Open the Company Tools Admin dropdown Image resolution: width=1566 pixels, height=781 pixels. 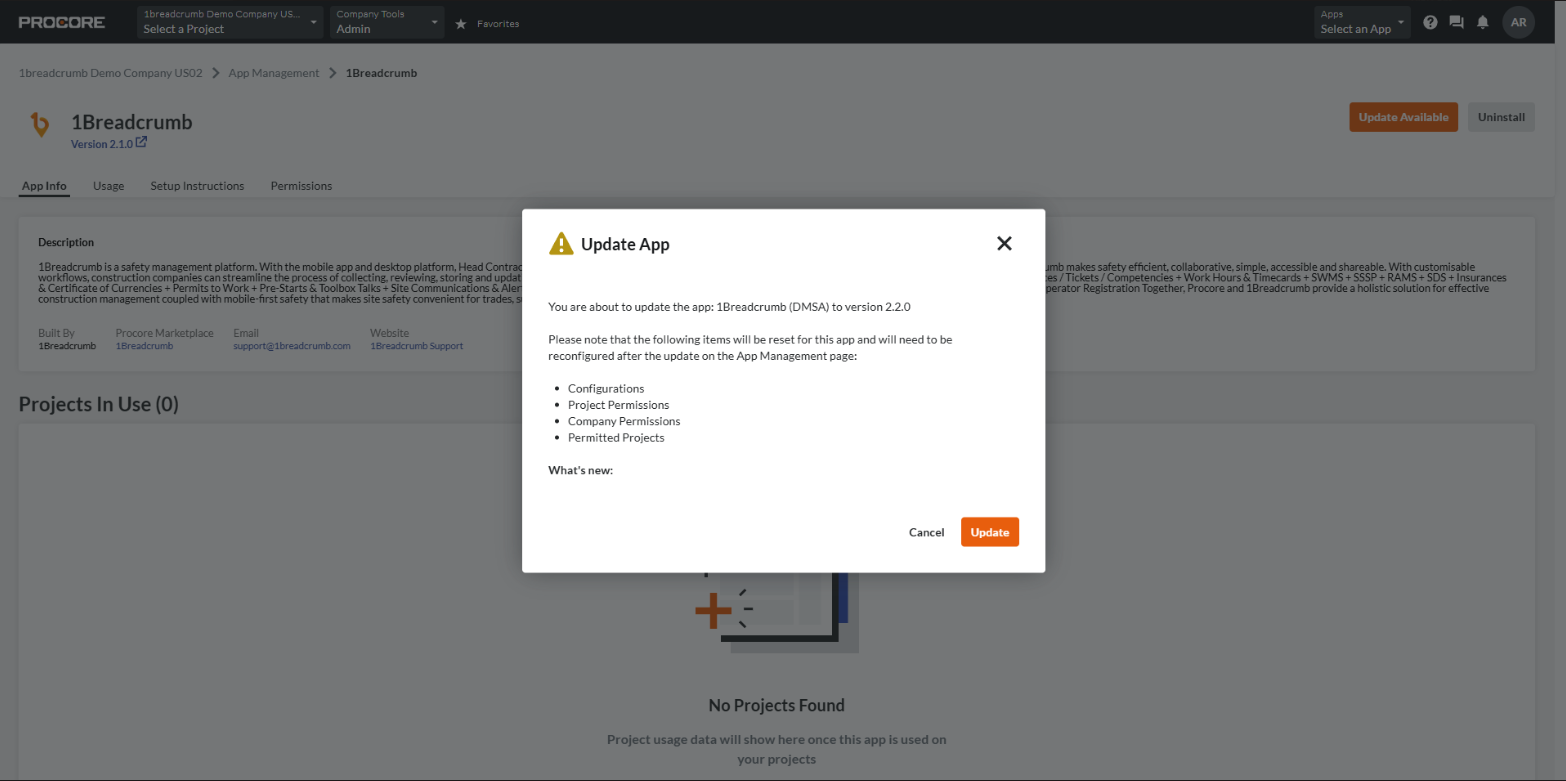point(388,22)
